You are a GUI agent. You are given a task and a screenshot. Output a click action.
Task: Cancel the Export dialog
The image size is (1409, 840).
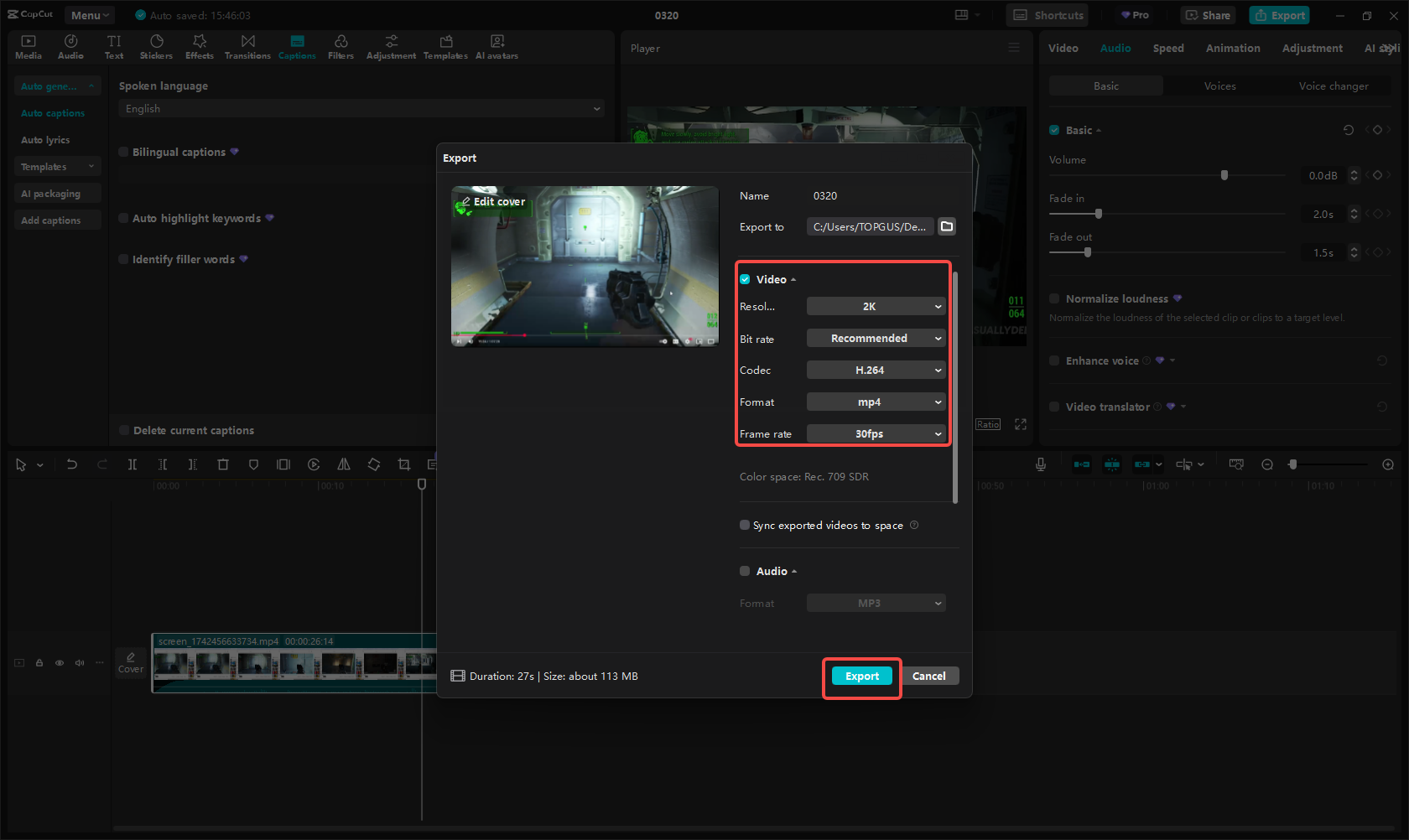(929, 676)
